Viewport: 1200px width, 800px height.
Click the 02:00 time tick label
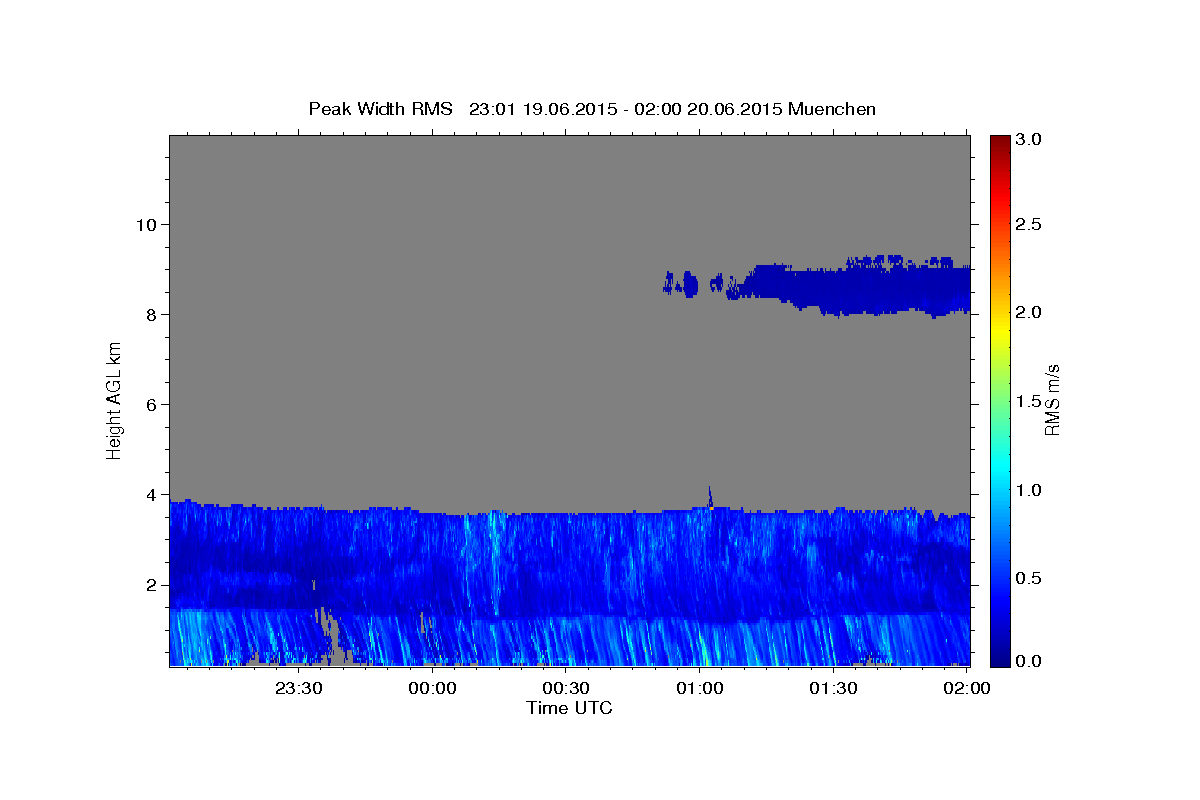(x=967, y=688)
